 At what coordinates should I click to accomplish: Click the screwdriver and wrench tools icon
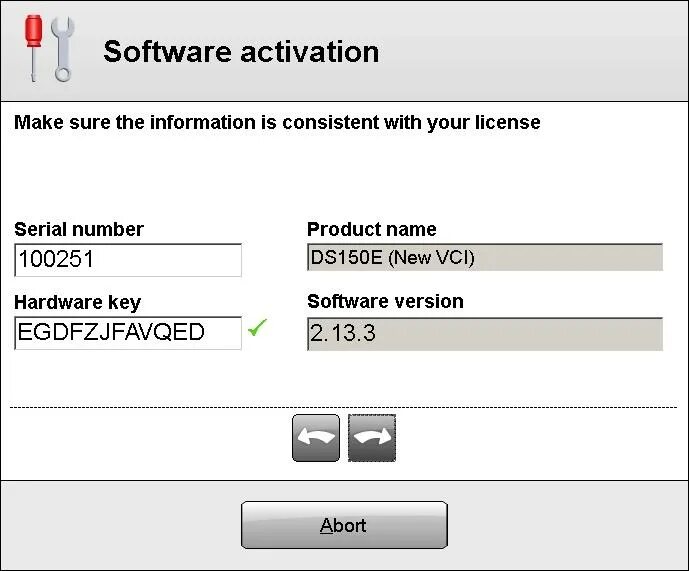click(x=49, y=49)
